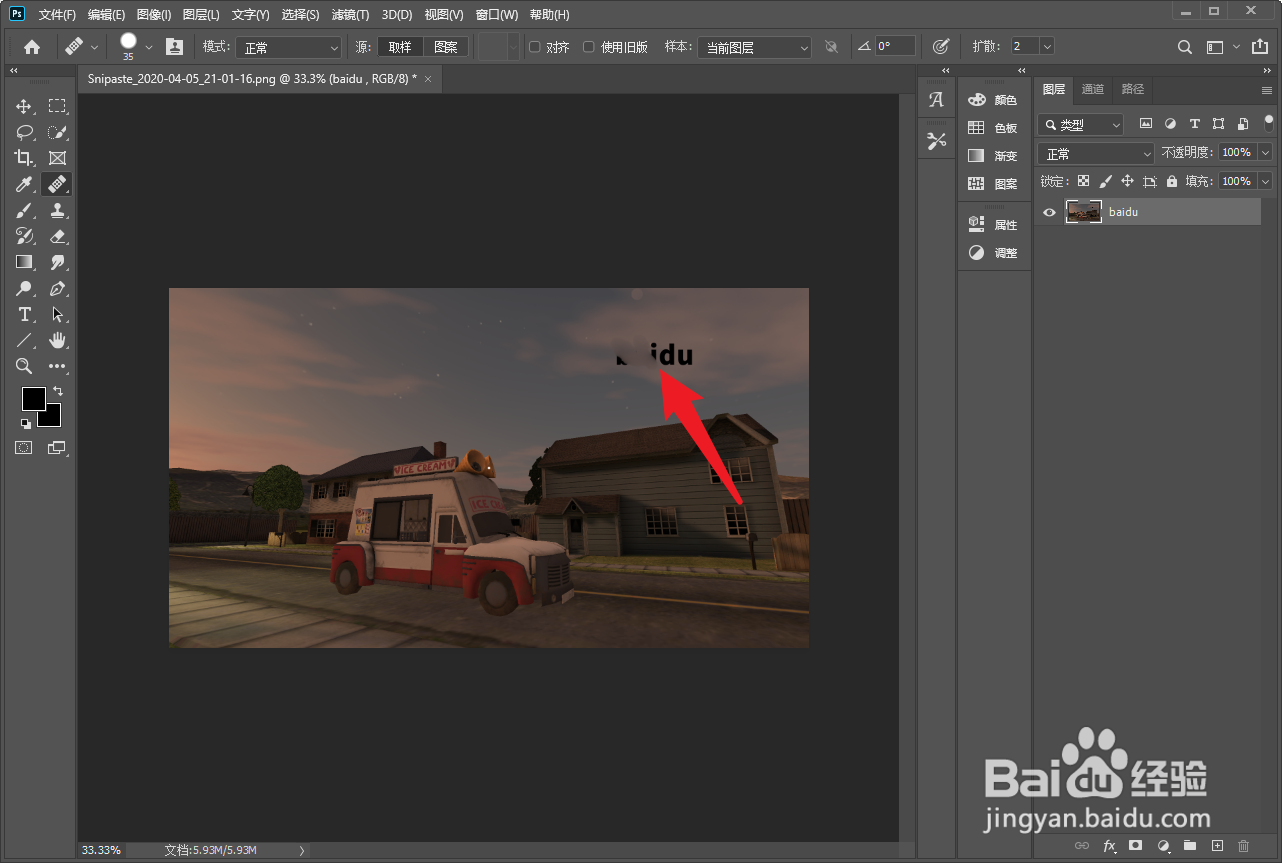Open the Clone Source panel icon
The image size is (1282, 863).
pyautogui.click(x=175, y=46)
